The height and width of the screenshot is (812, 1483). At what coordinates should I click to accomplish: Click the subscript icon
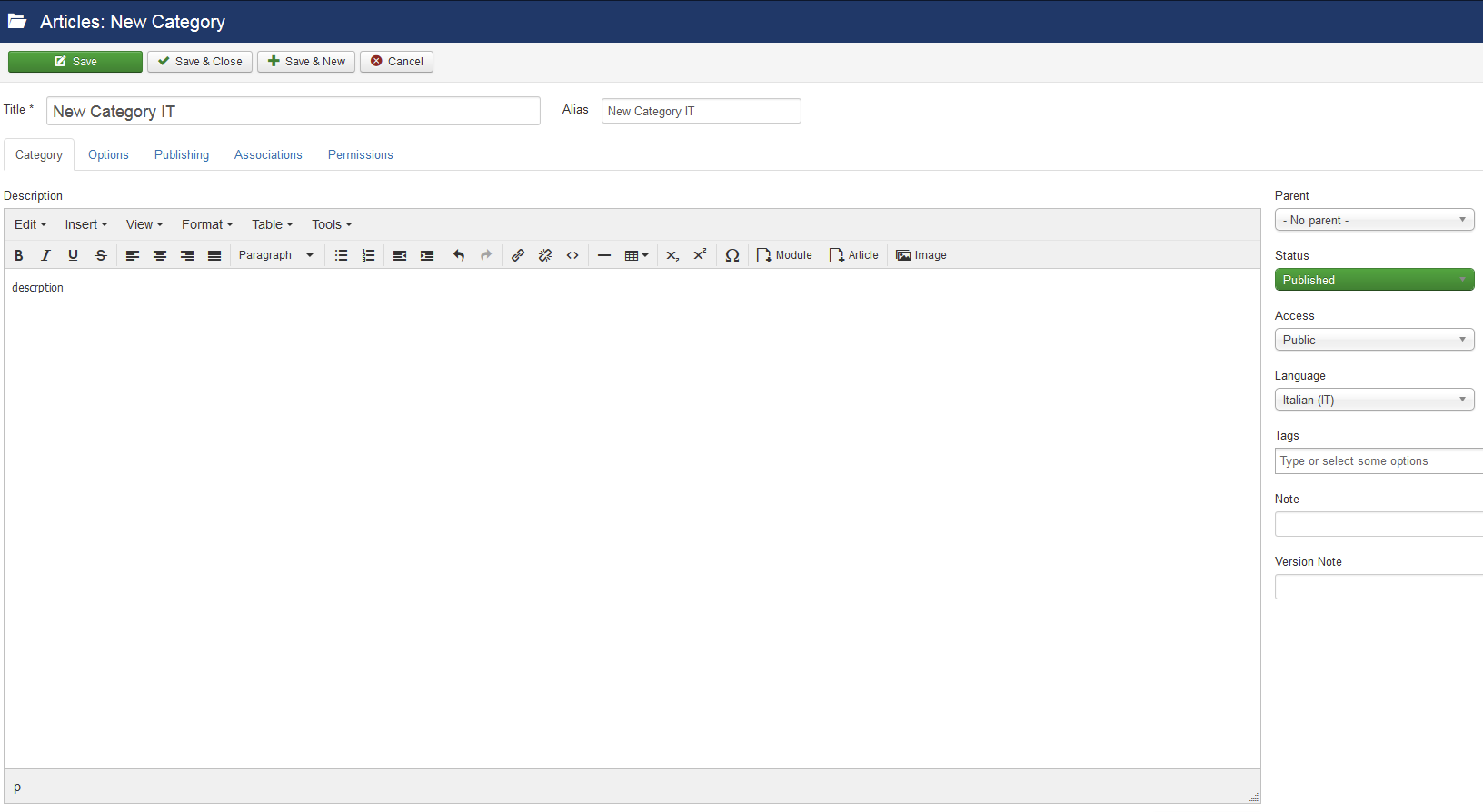pos(672,255)
